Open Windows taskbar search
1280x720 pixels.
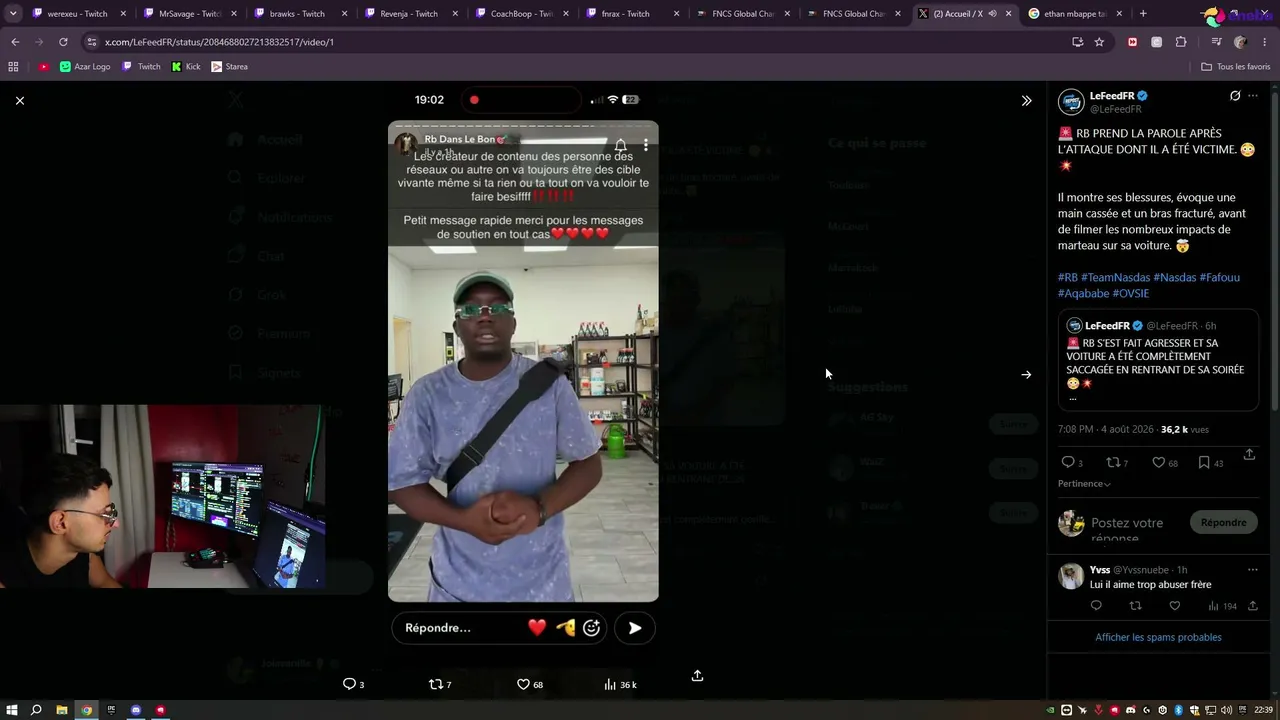tap(36, 710)
